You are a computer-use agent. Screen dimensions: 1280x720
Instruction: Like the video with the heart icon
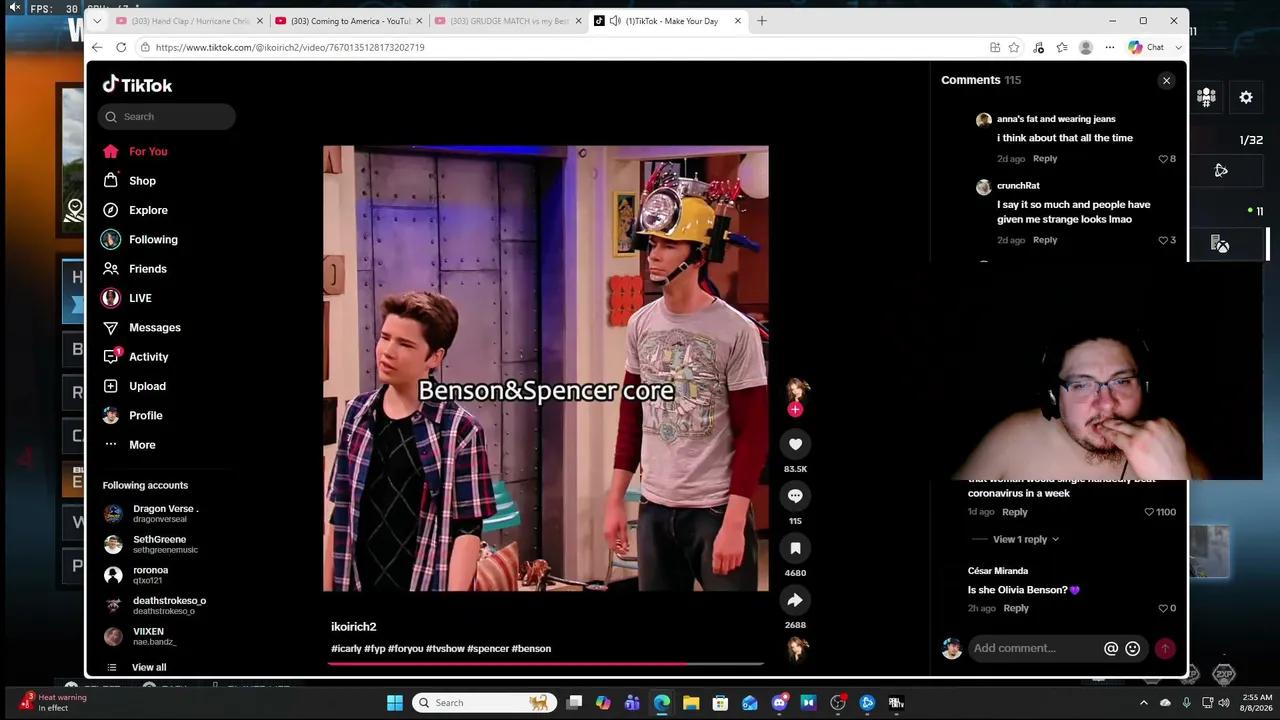(x=795, y=444)
